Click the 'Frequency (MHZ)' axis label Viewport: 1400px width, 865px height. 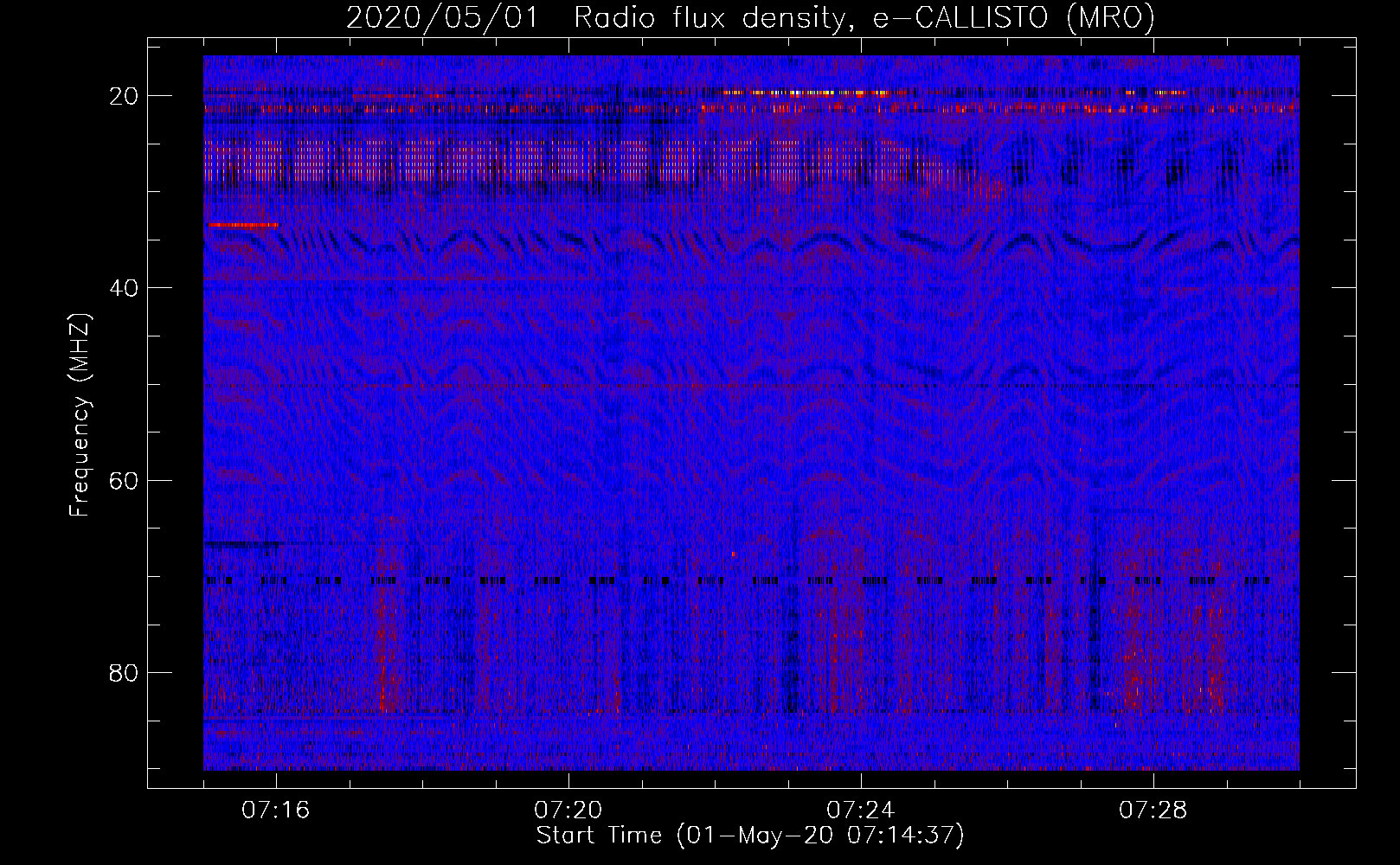(x=80, y=415)
